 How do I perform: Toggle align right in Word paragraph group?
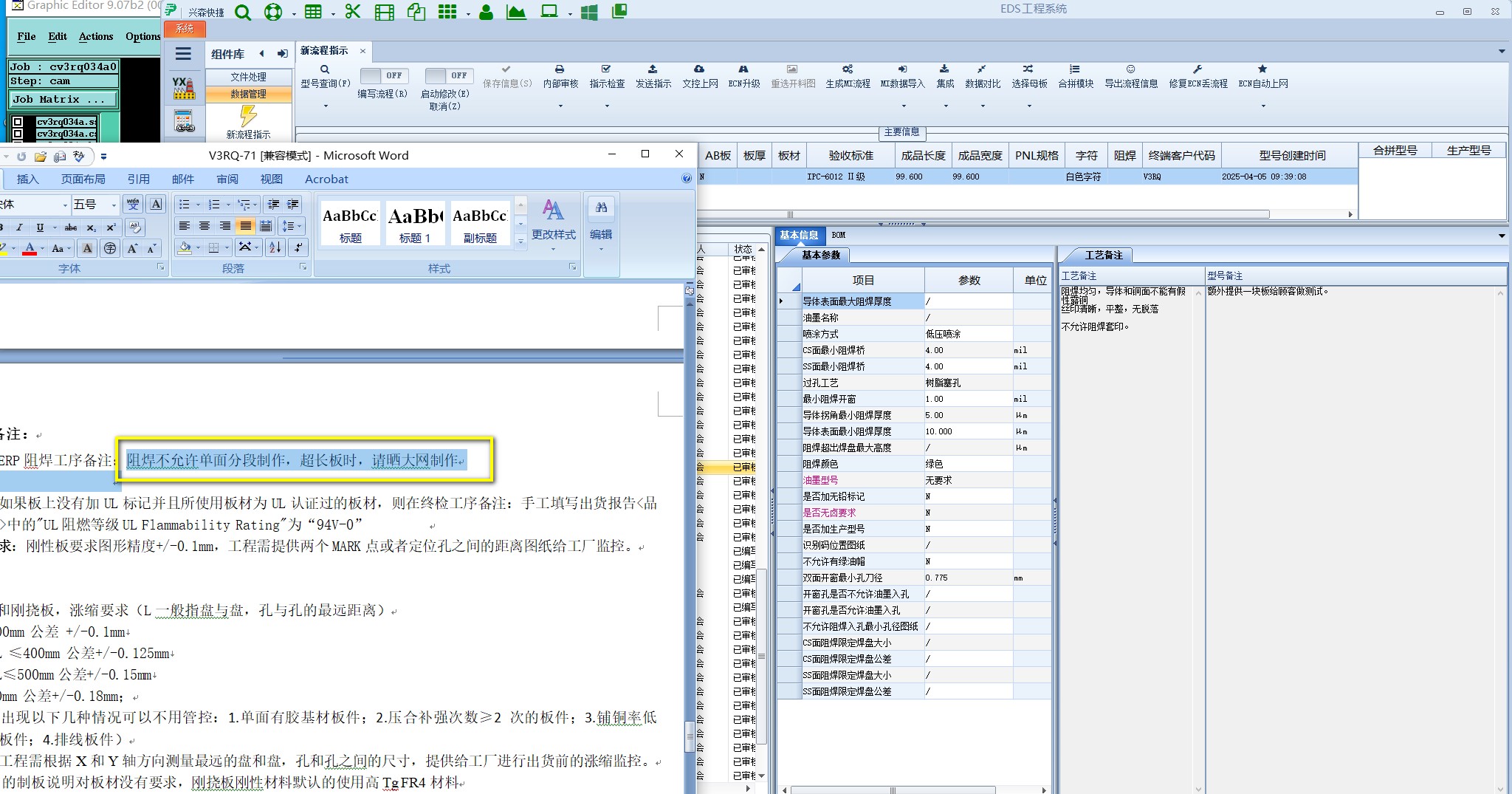pos(225,226)
